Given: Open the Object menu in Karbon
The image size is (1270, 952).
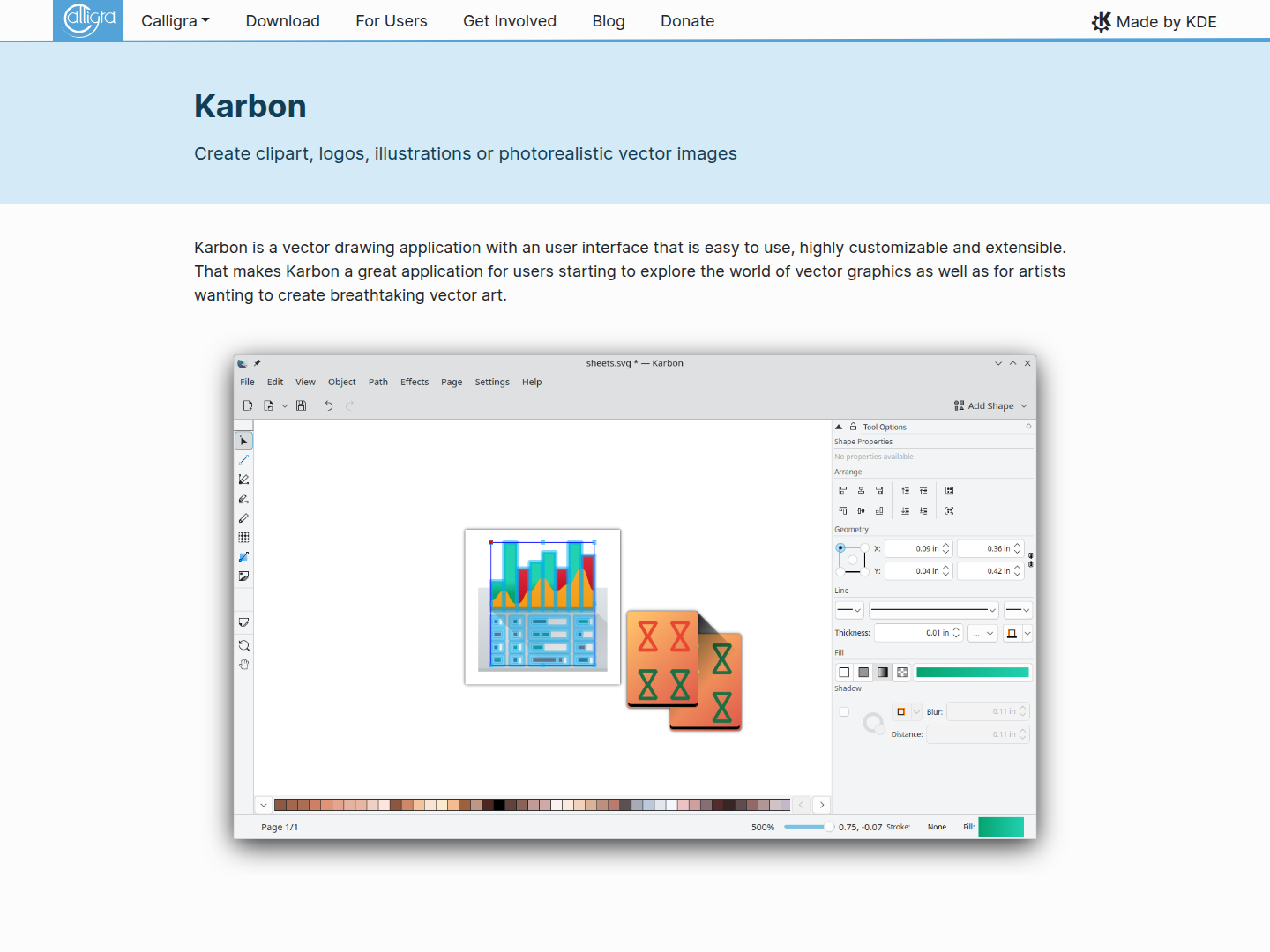Looking at the screenshot, I should point(342,383).
